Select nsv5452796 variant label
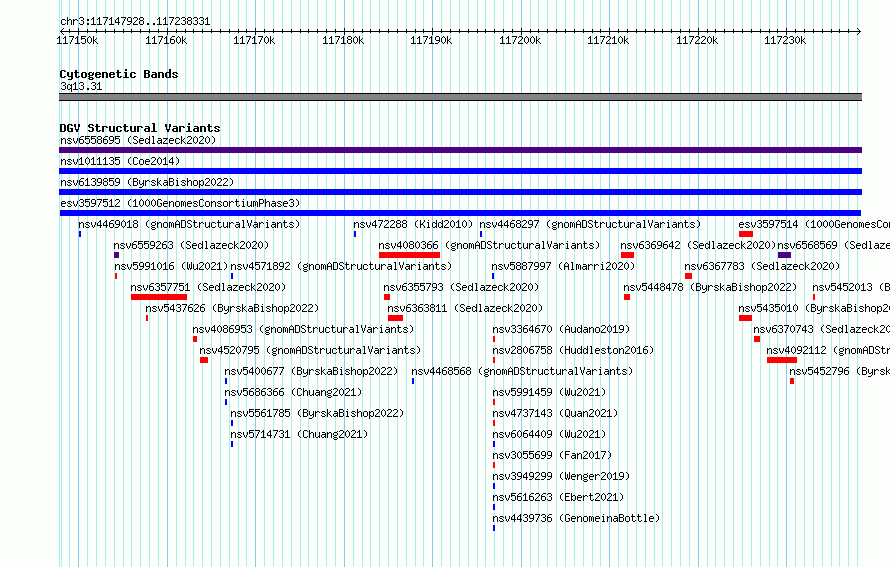Viewport: 890px width, 567px height. [839, 371]
